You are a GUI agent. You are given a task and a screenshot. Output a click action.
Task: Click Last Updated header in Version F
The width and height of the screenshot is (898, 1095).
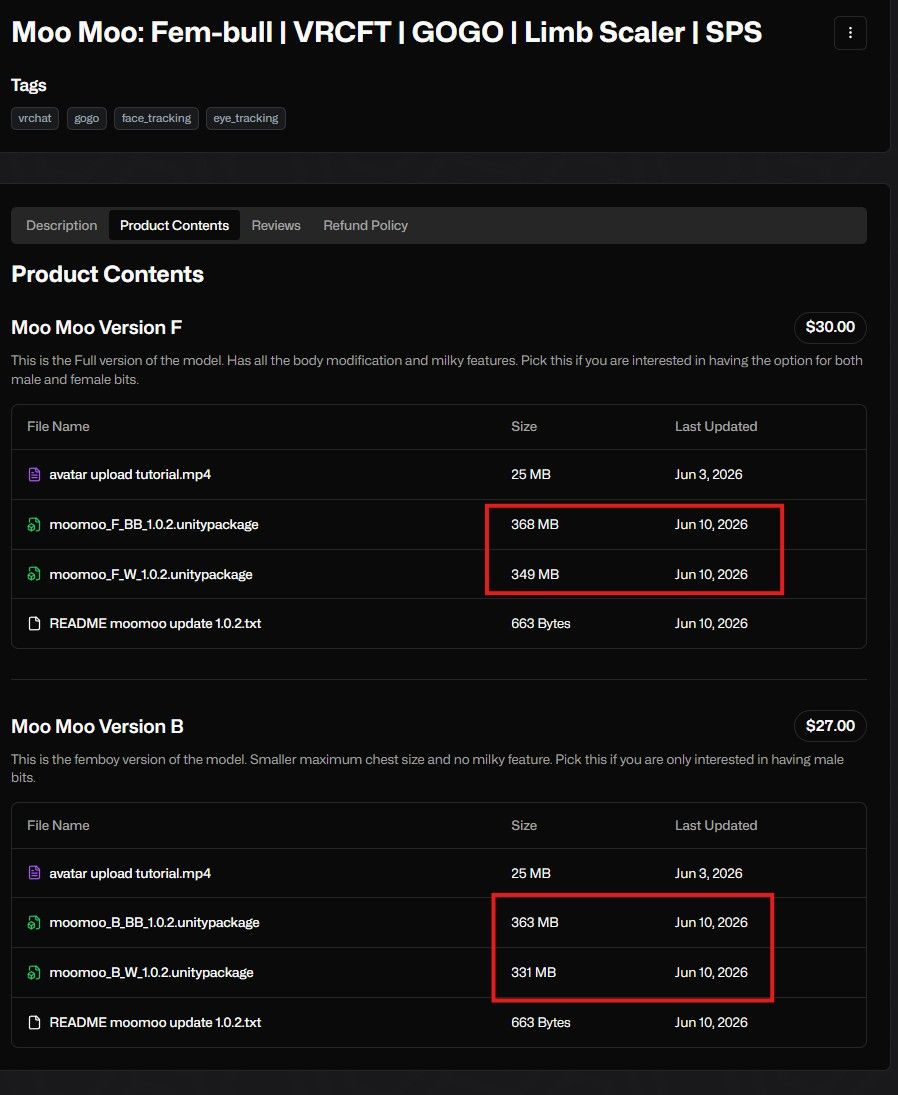point(716,427)
